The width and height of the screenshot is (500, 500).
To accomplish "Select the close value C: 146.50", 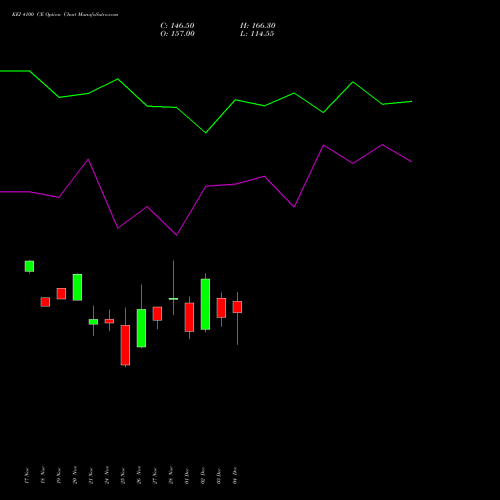I will click(x=177, y=26).
